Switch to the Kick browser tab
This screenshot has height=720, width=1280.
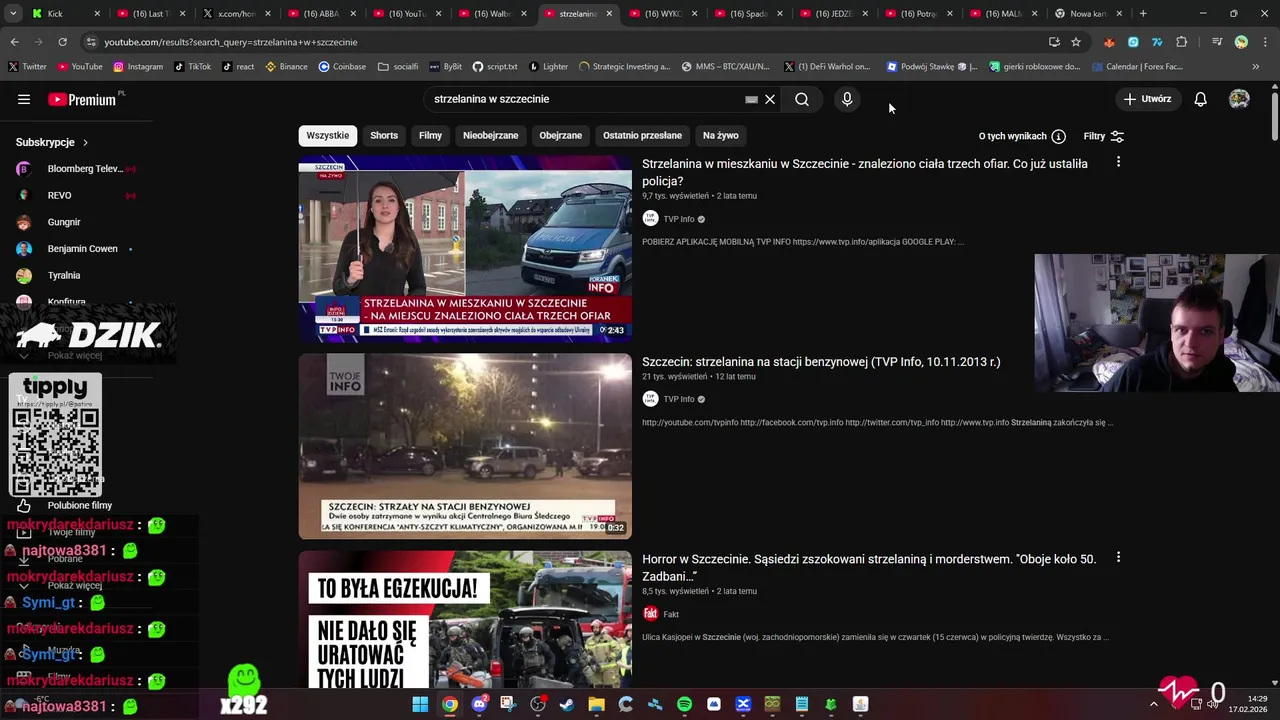66,14
